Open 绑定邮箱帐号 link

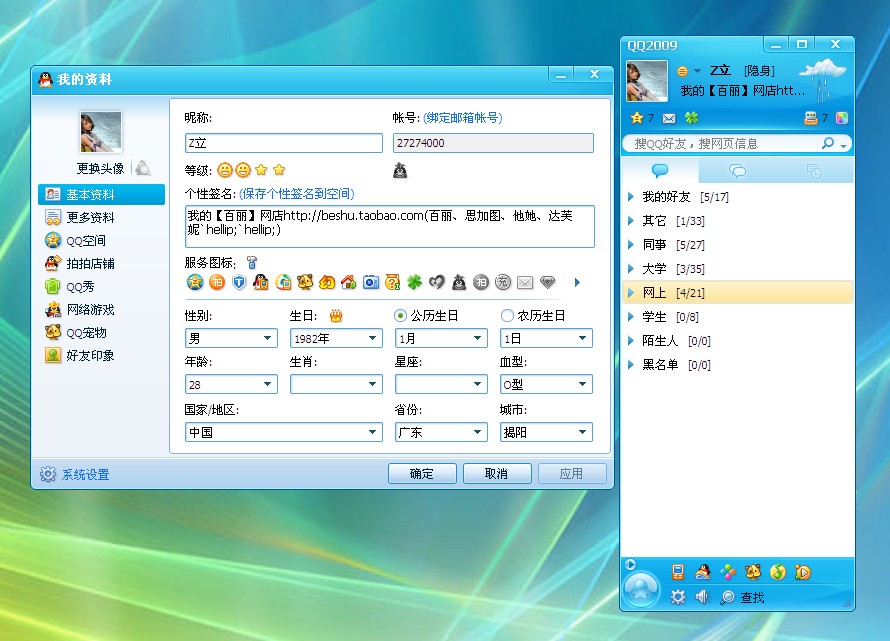[x=463, y=118]
